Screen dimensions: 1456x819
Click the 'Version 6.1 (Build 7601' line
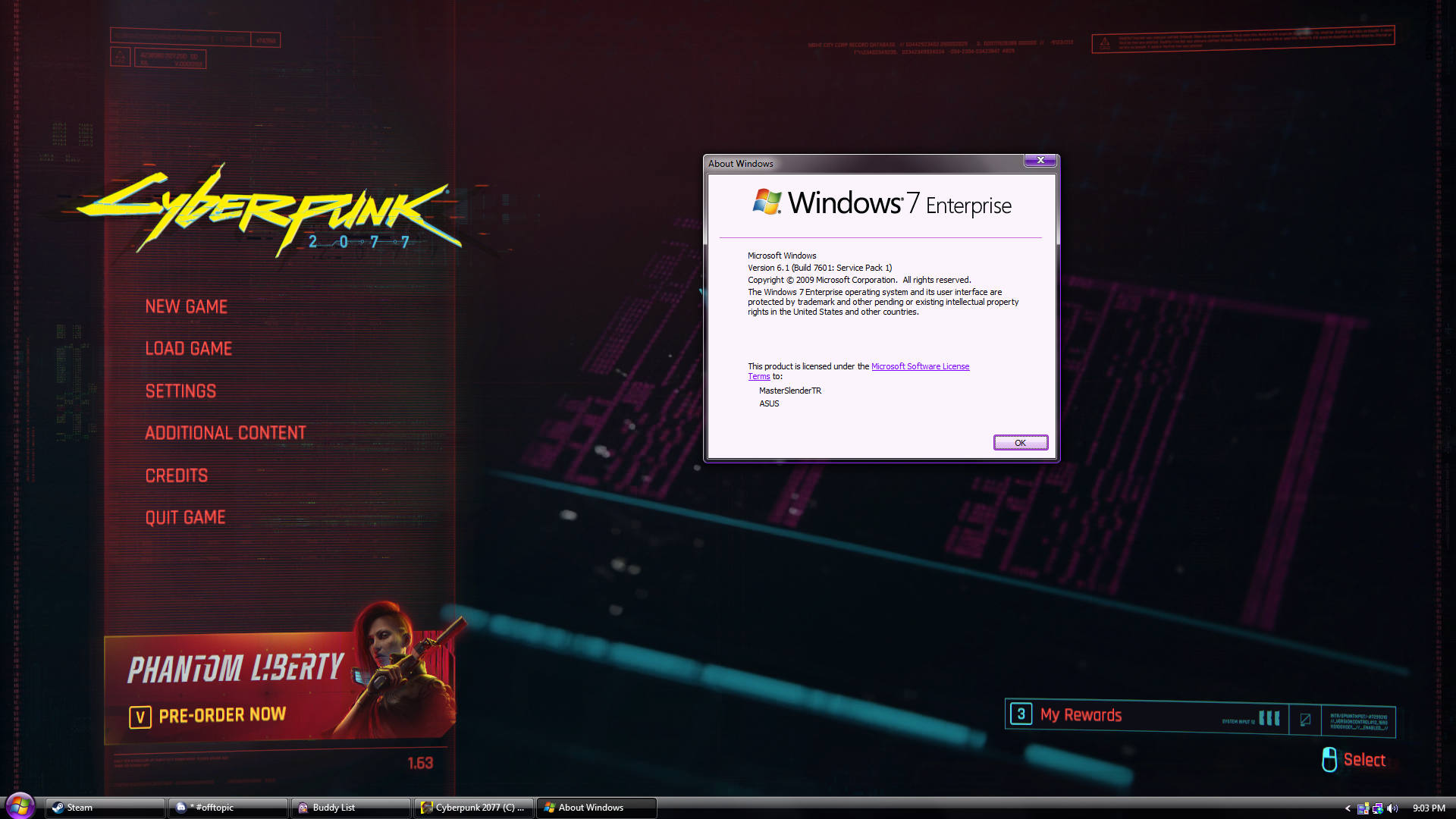coord(820,268)
